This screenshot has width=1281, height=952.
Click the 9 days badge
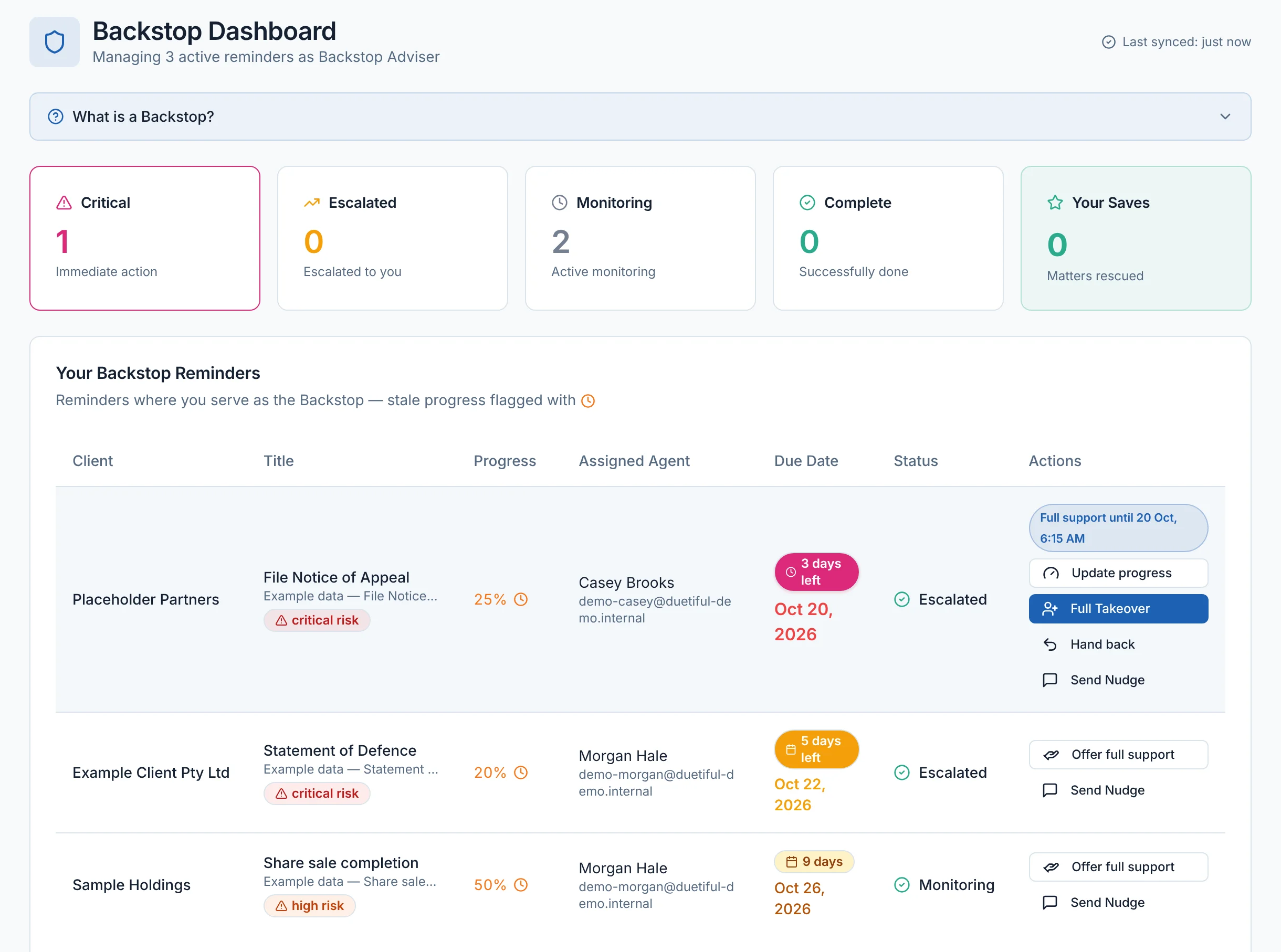[x=814, y=862]
